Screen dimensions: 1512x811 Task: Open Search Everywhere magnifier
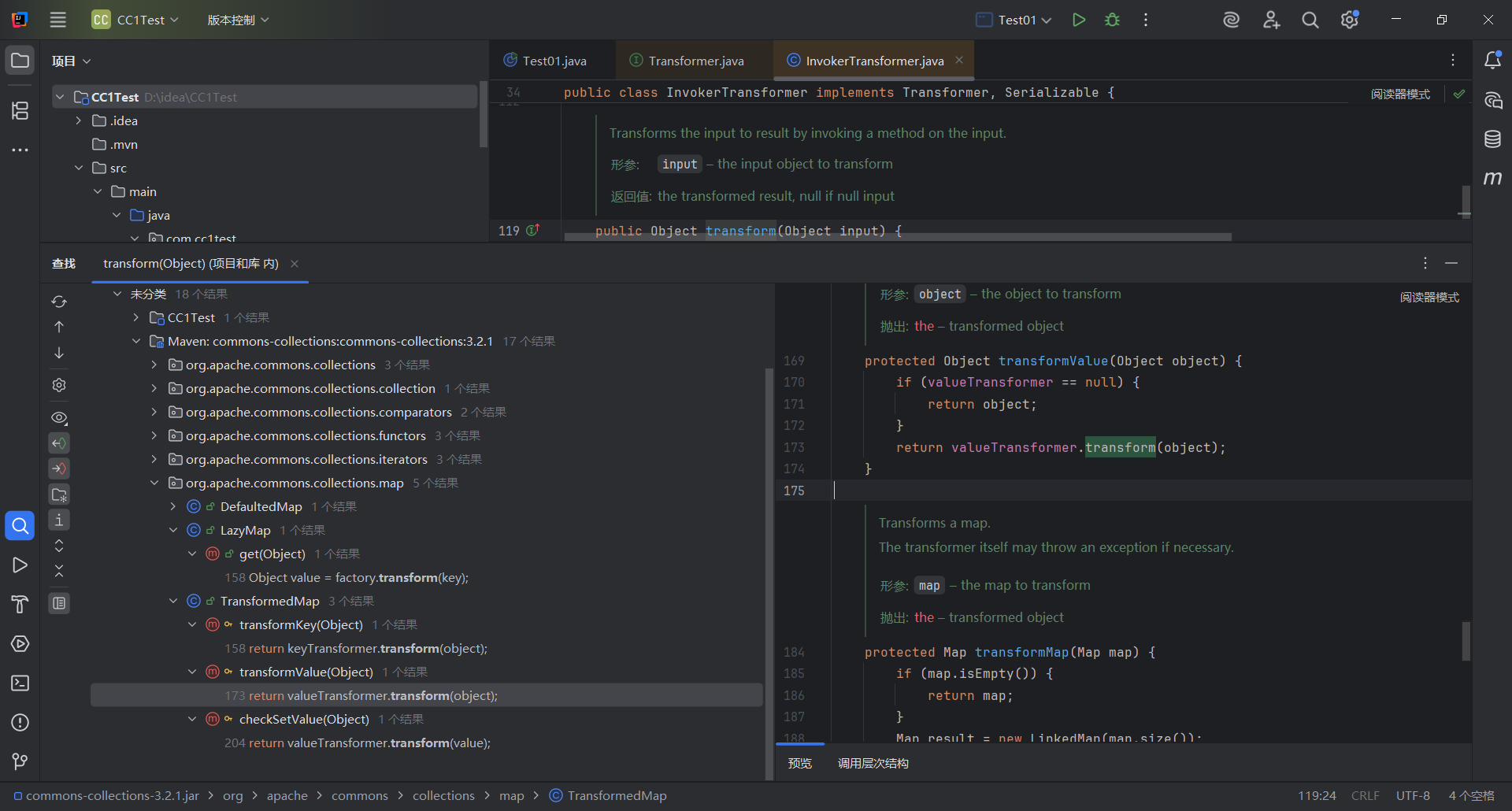[1310, 20]
